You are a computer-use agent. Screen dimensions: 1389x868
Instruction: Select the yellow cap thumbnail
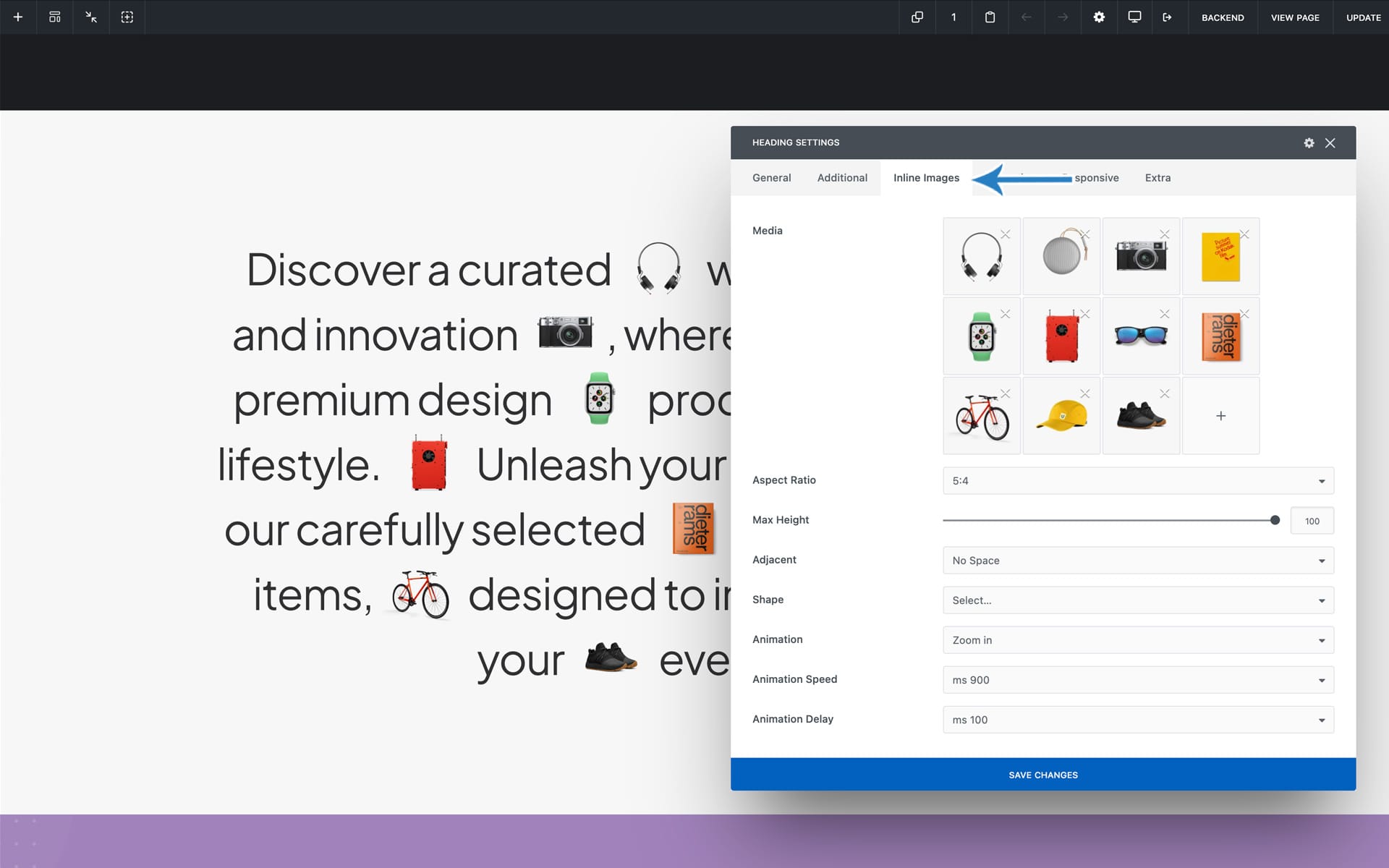coord(1061,417)
